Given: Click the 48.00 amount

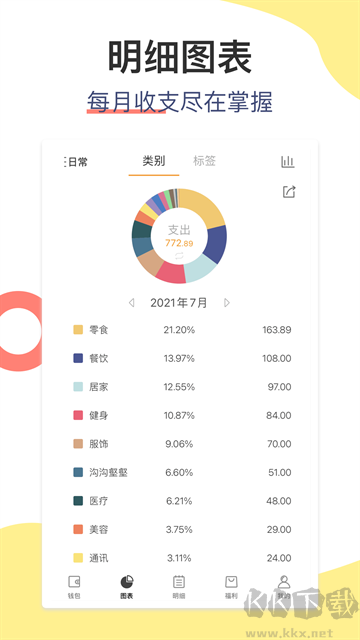Looking at the screenshot, I should click(279, 501).
